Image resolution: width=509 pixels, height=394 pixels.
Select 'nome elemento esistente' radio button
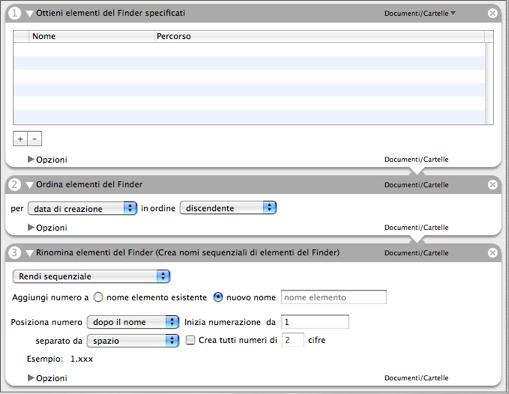pyautogui.click(x=98, y=297)
